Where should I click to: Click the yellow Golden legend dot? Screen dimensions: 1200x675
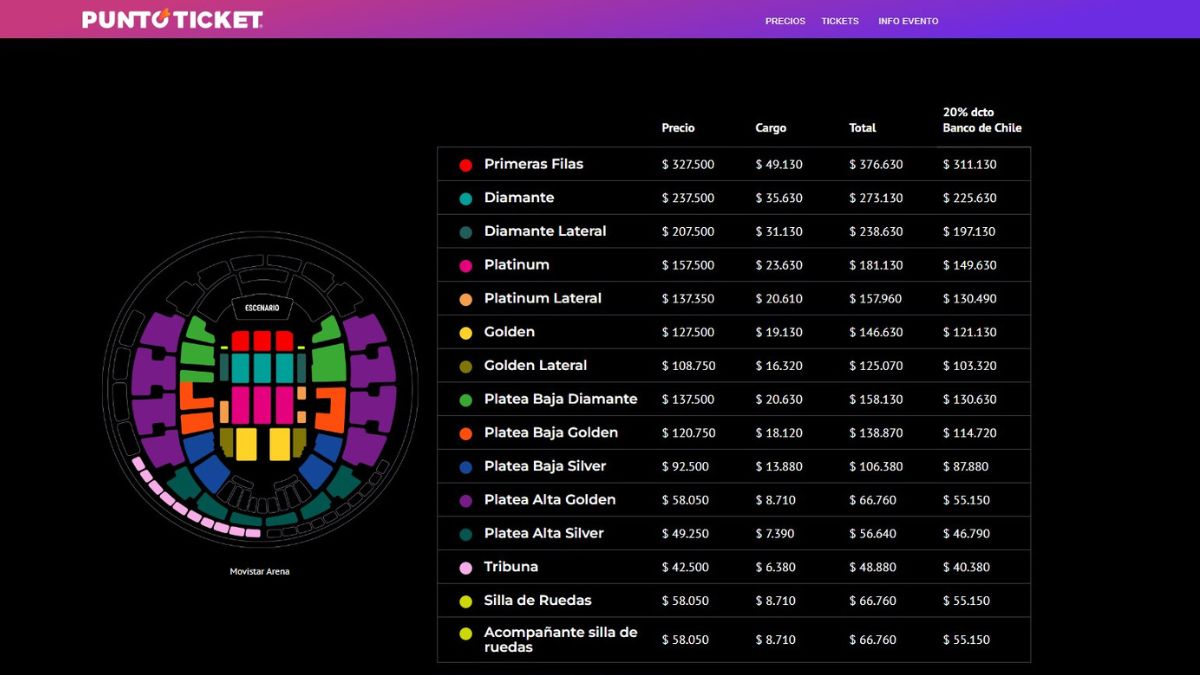pyautogui.click(x=466, y=333)
